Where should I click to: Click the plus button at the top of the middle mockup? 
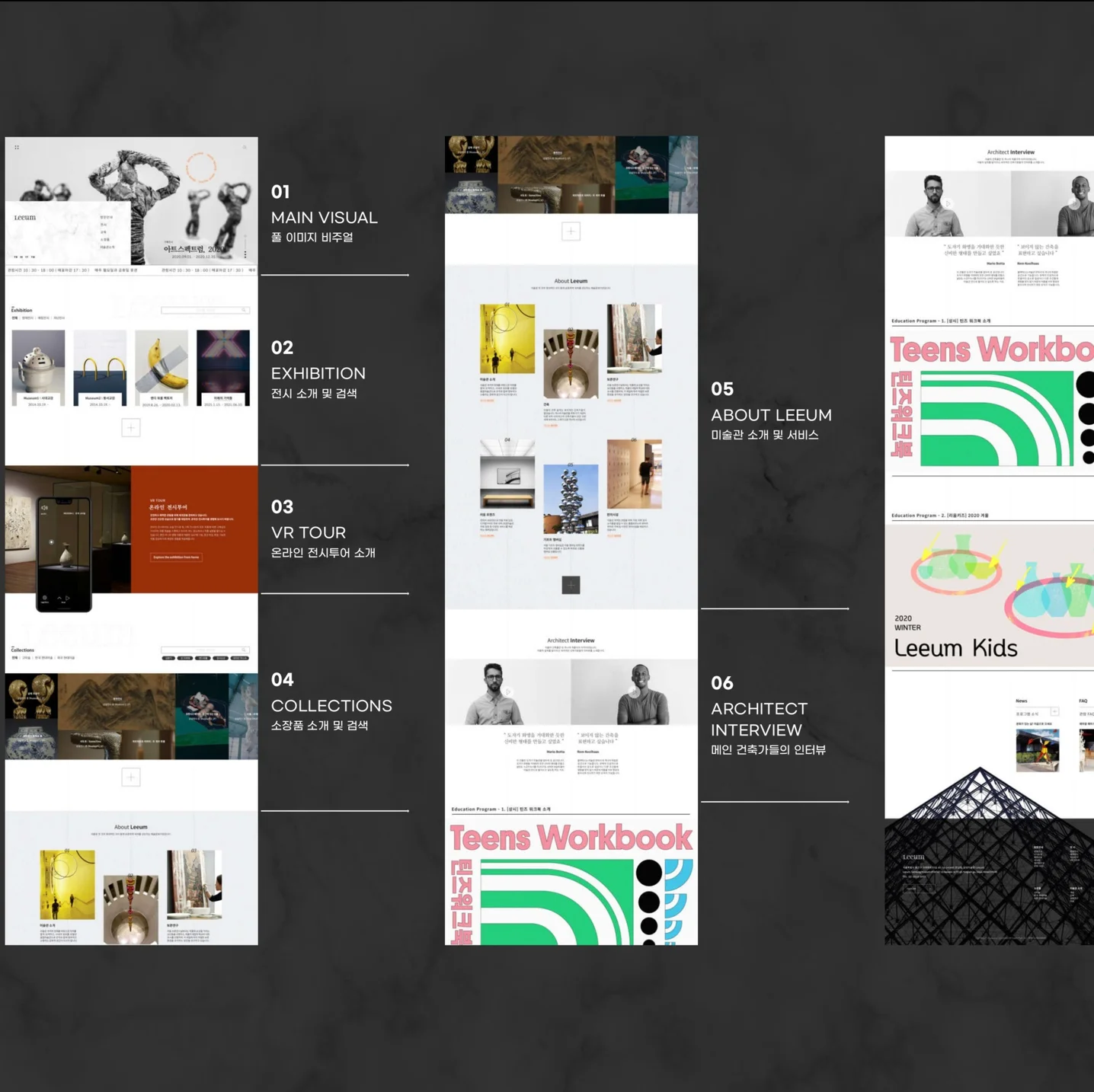pyautogui.click(x=571, y=231)
